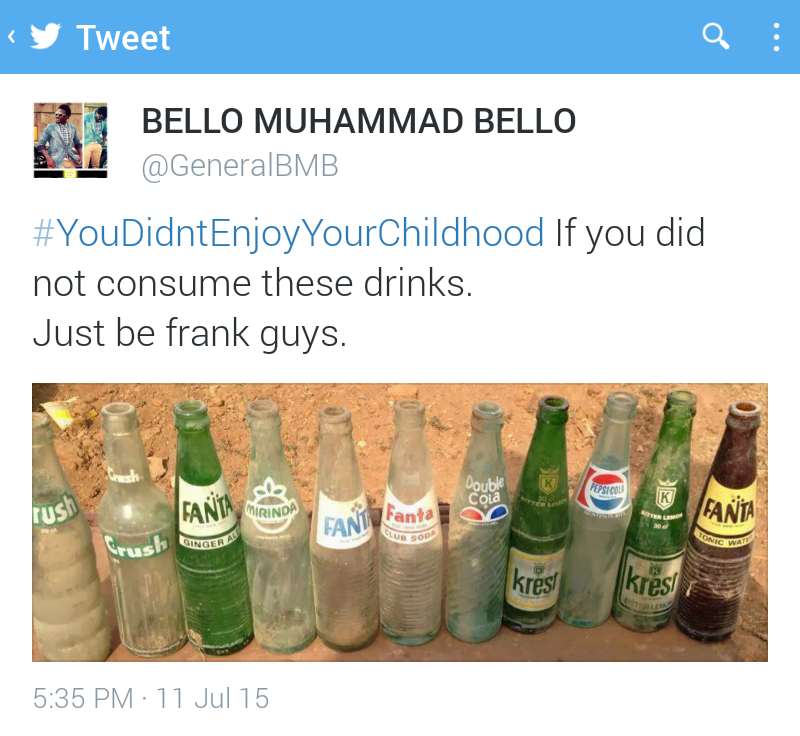800x736 pixels.
Task: Tap the Crush bottle in photo
Action: click(135, 530)
